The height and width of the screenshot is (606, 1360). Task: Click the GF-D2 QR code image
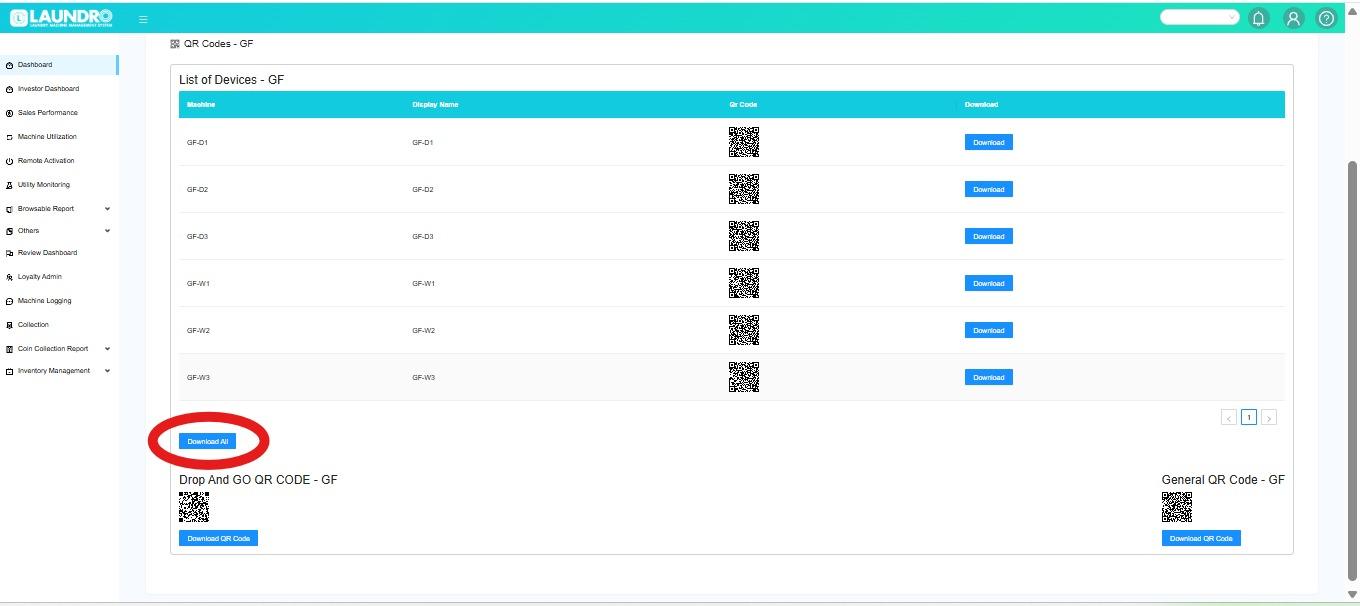pos(744,189)
